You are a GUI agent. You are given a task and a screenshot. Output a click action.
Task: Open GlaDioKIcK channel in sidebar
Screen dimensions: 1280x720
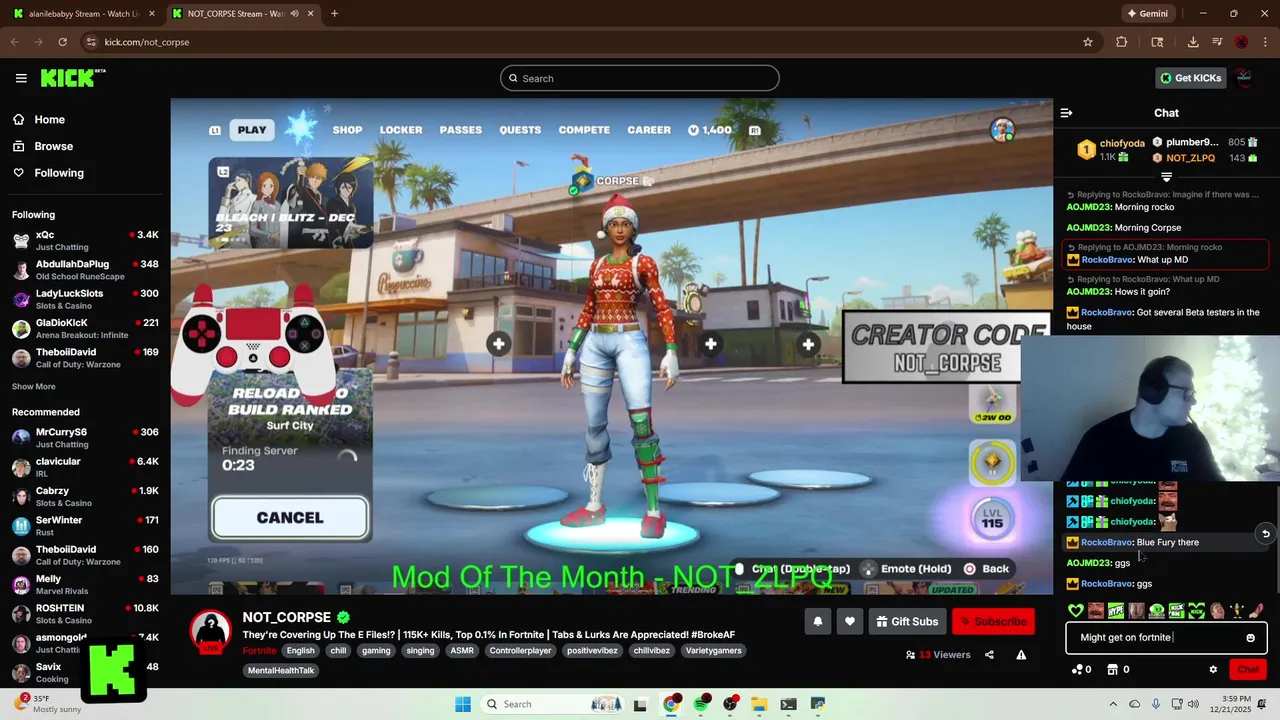coord(85,328)
